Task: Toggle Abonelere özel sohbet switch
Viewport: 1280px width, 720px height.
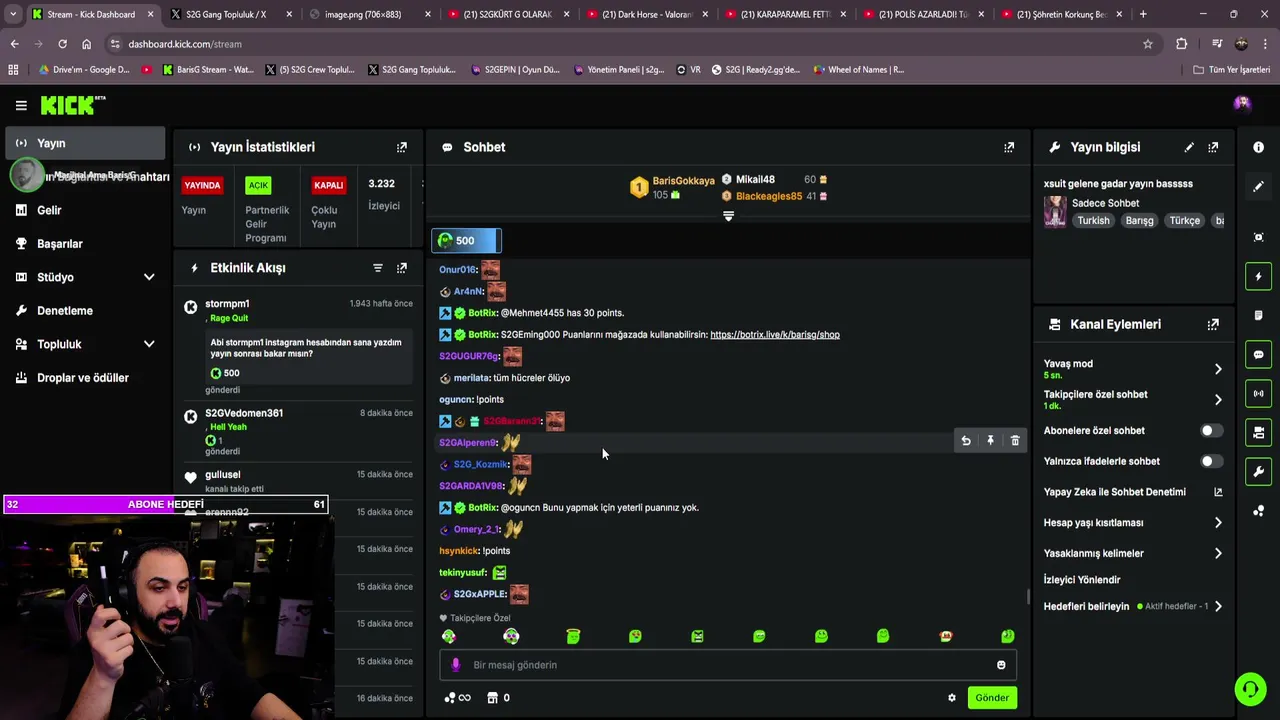Action: [1211, 431]
